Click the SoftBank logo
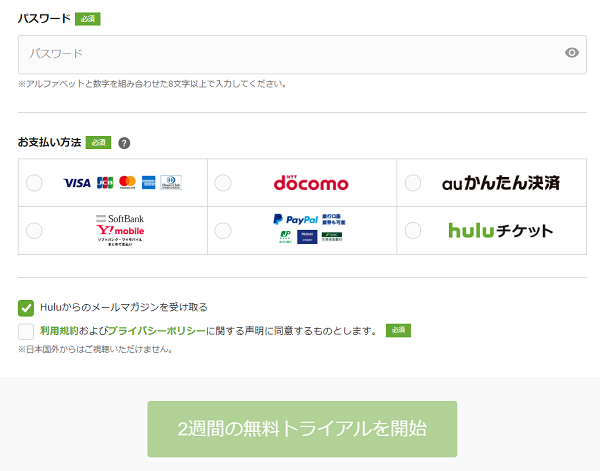 point(120,219)
